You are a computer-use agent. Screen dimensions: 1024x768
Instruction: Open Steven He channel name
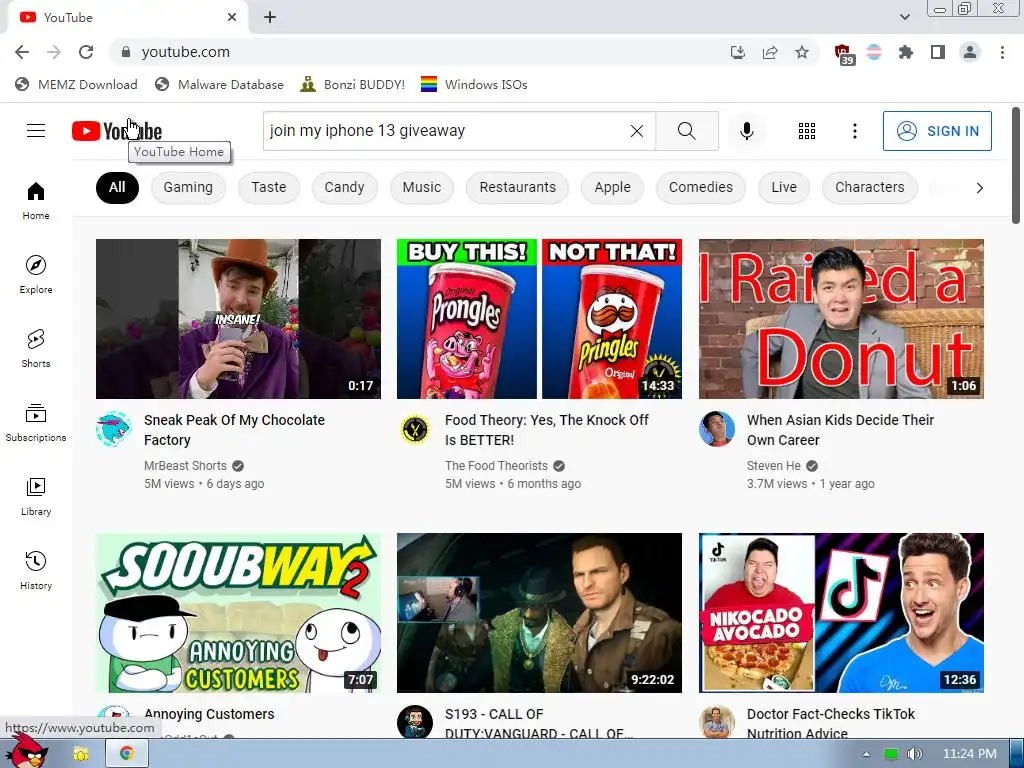[774, 466]
